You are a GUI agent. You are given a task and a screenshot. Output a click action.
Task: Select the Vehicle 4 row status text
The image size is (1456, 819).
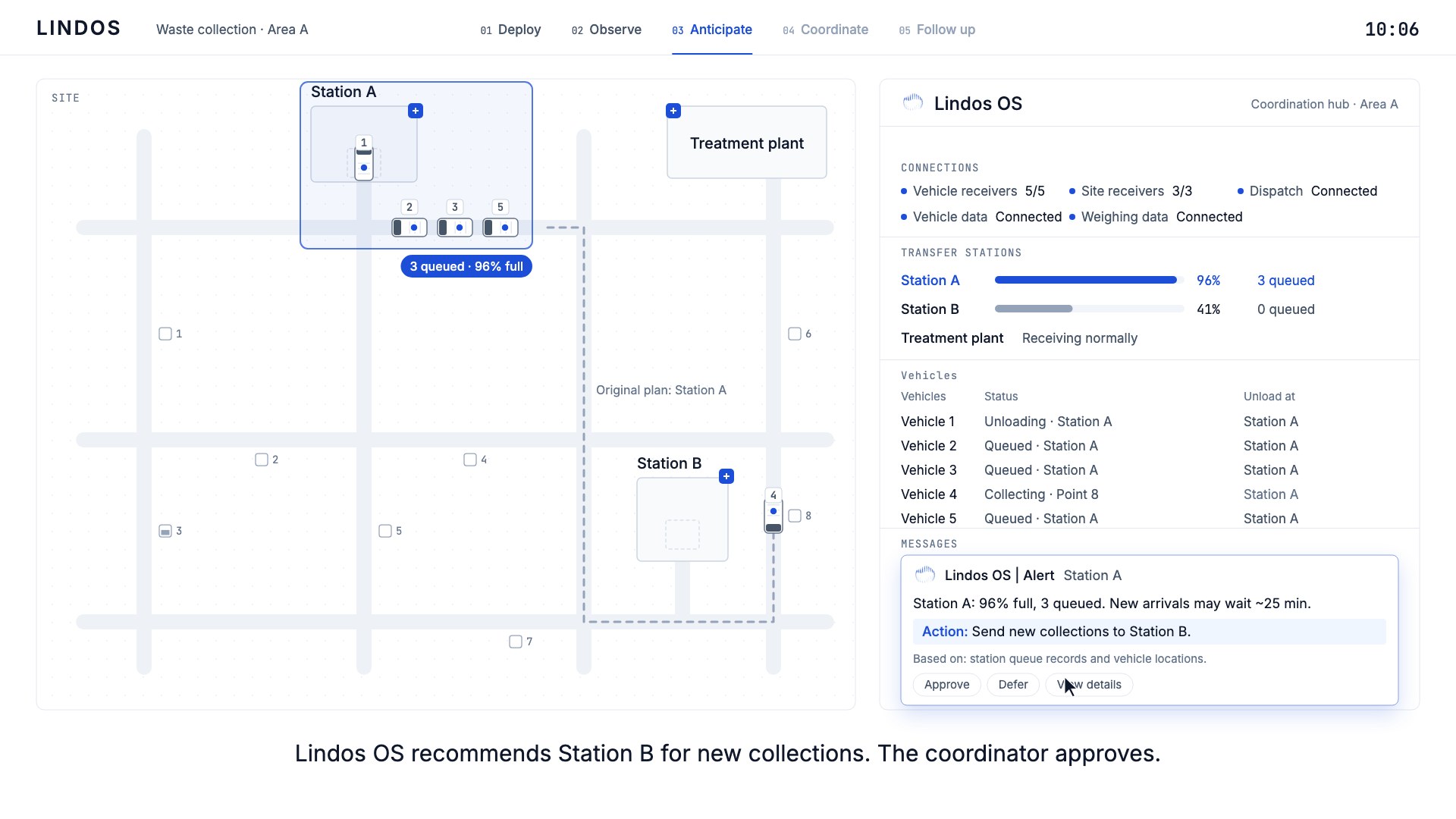[x=1041, y=494]
